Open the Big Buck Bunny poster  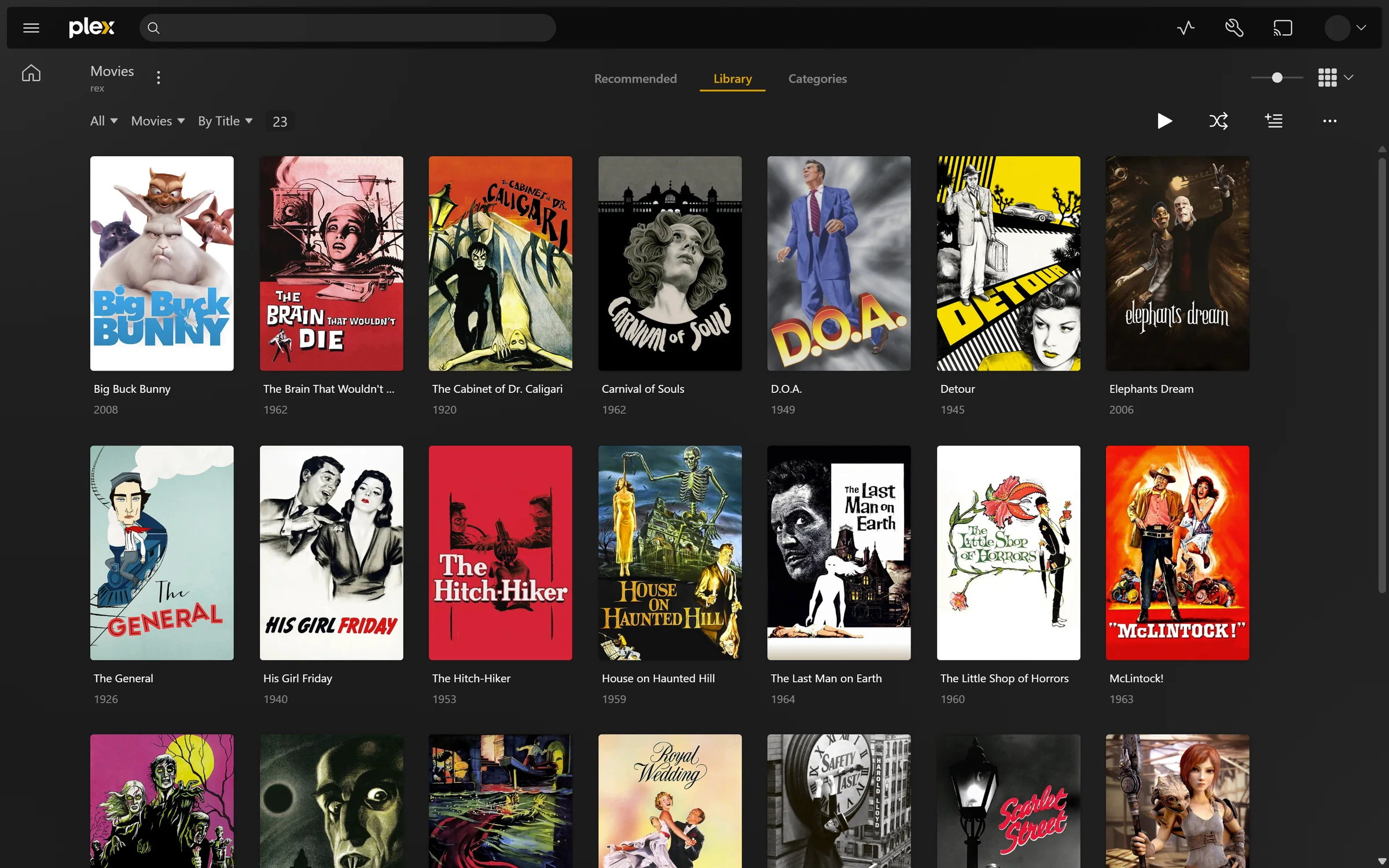pos(162,263)
